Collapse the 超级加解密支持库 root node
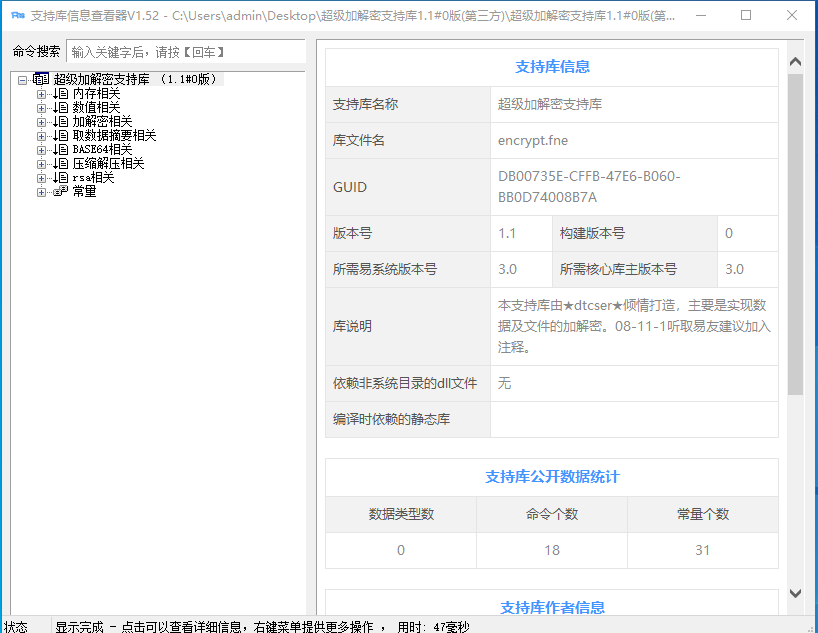 [x=22, y=79]
